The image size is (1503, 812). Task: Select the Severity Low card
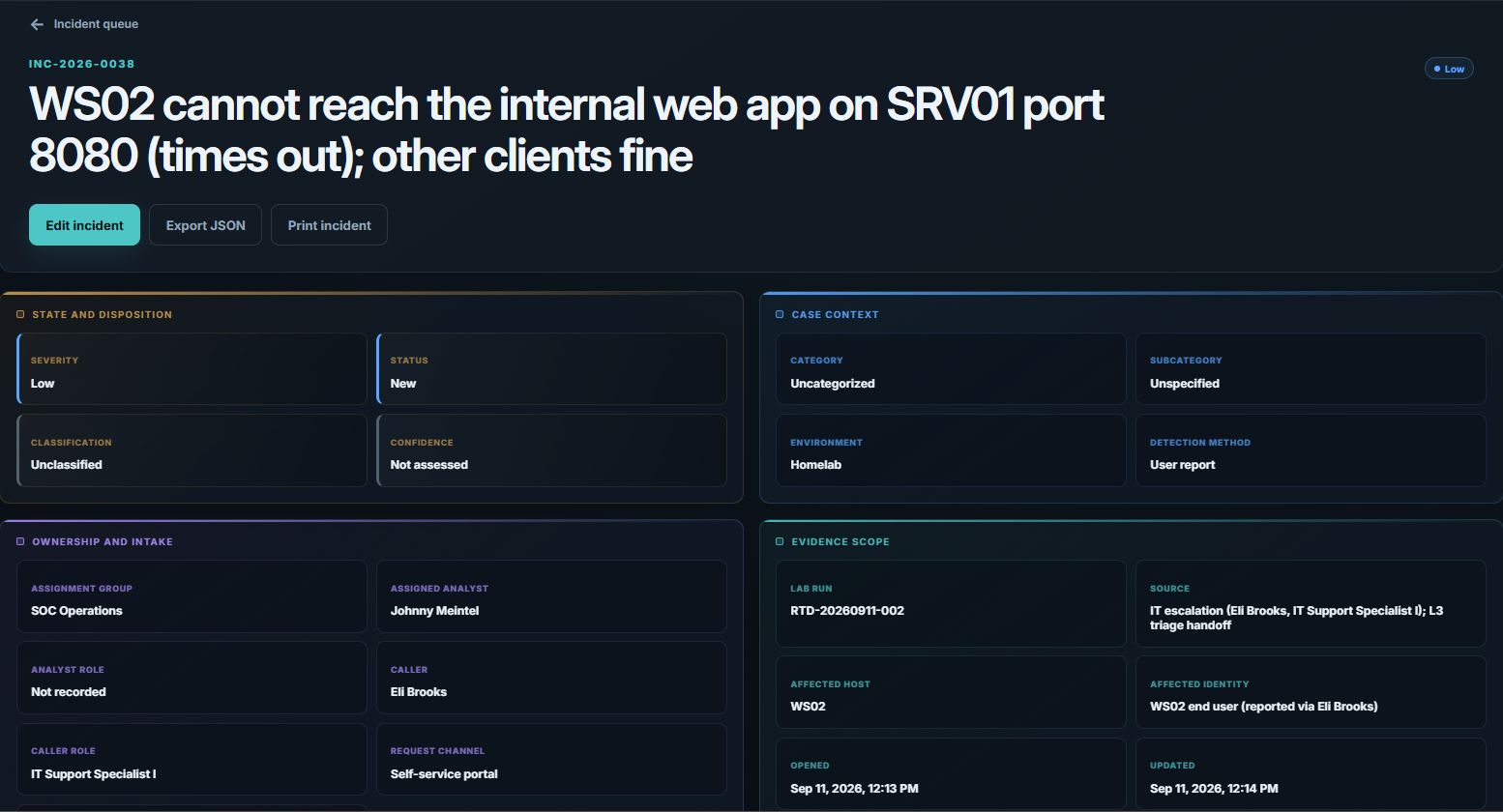(x=192, y=369)
